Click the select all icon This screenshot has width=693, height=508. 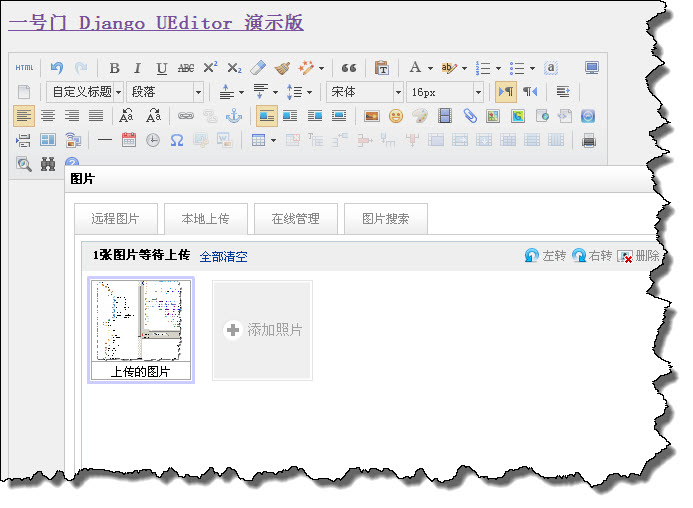click(x=551, y=68)
